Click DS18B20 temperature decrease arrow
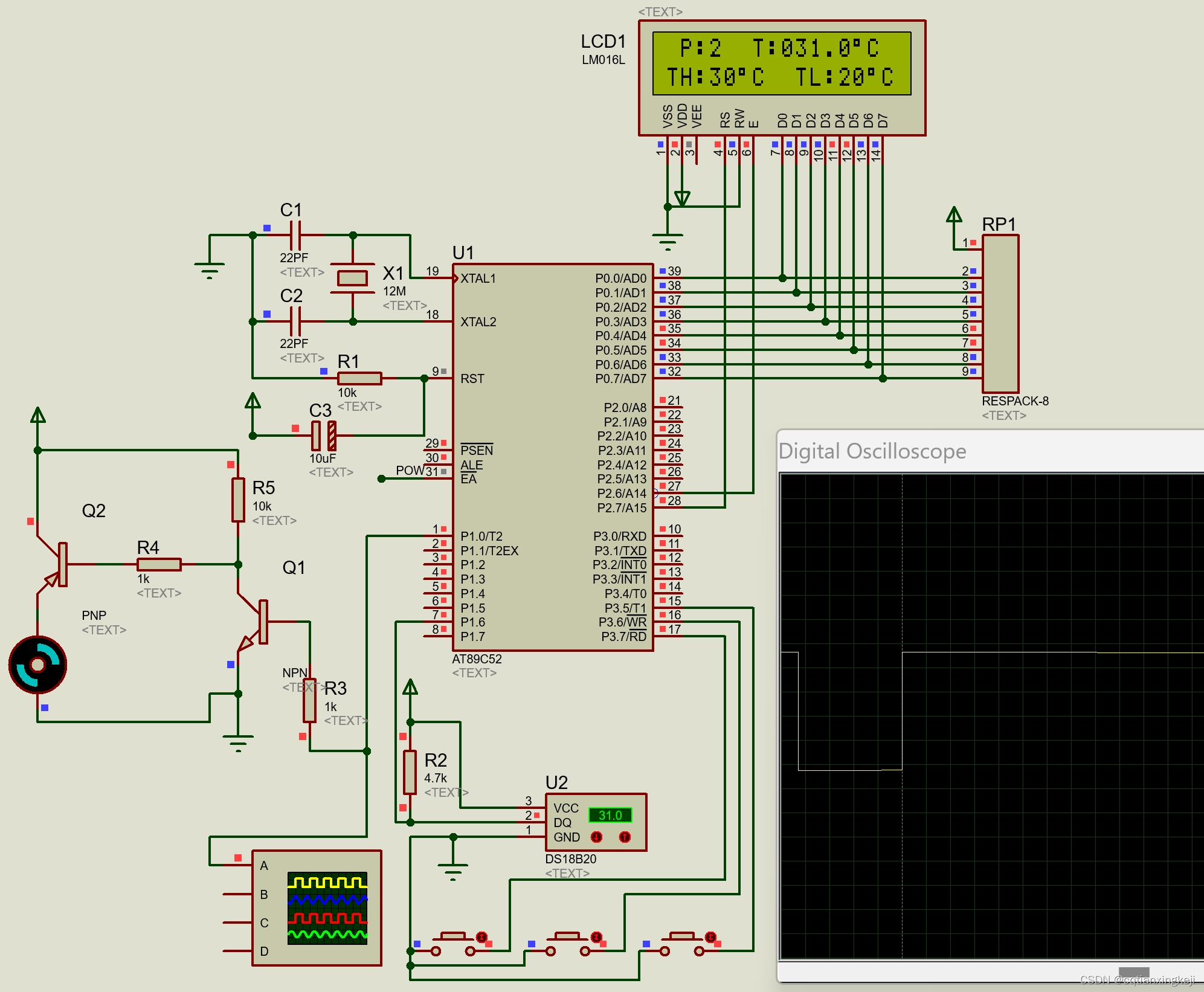This screenshot has height=992, width=1204. click(596, 837)
